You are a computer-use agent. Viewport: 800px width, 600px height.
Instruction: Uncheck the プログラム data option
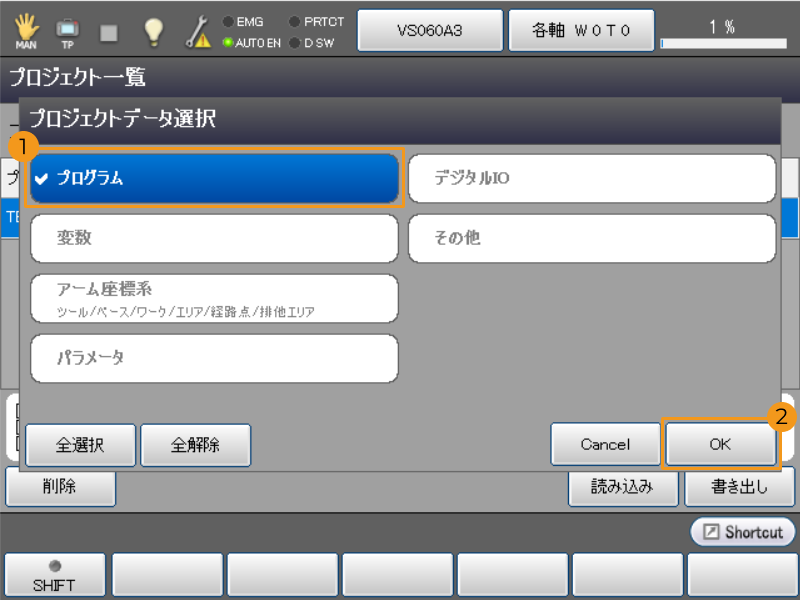click(x=214, y=179)
